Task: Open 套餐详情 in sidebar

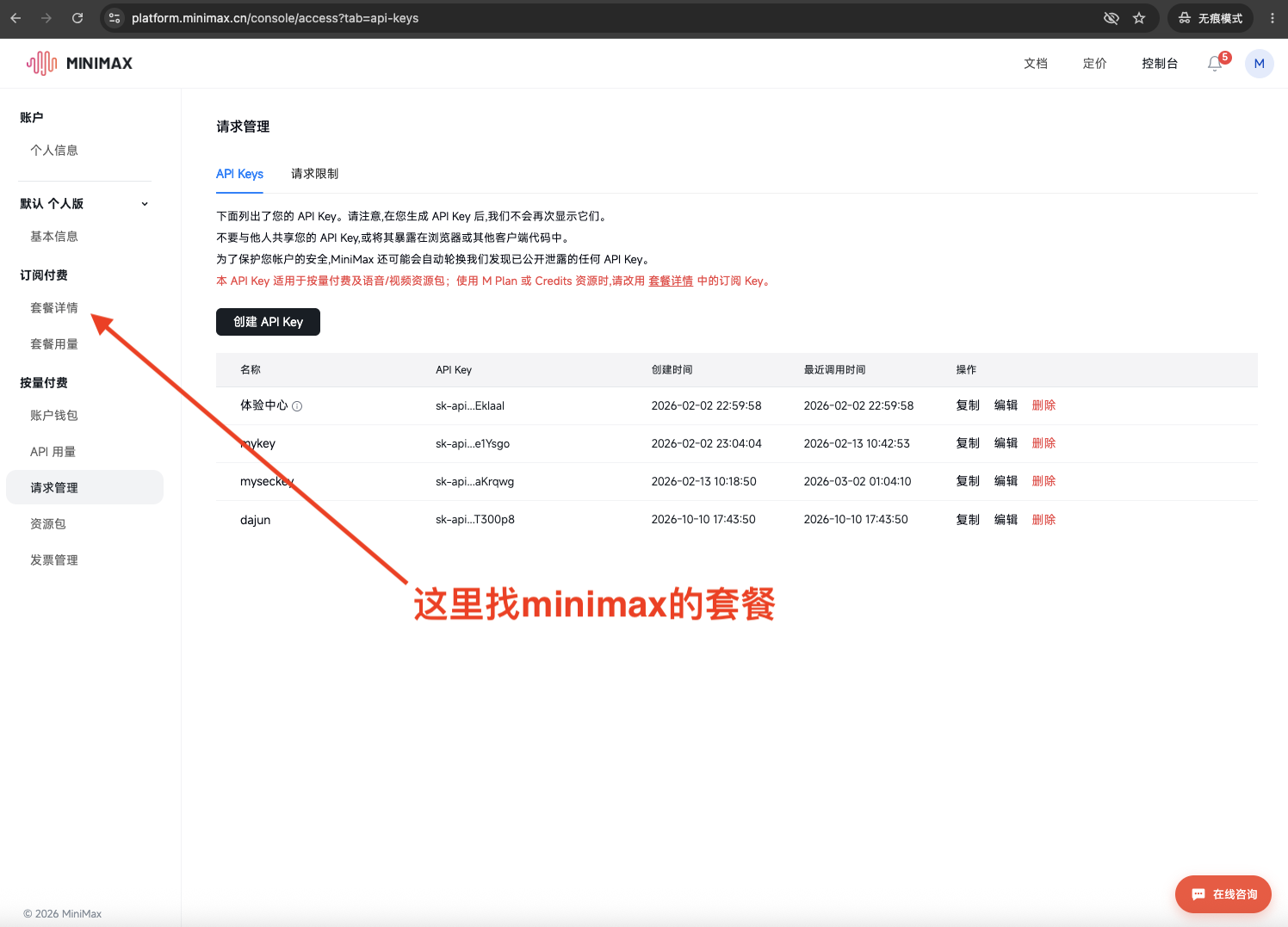Action: tap(54, 307)
